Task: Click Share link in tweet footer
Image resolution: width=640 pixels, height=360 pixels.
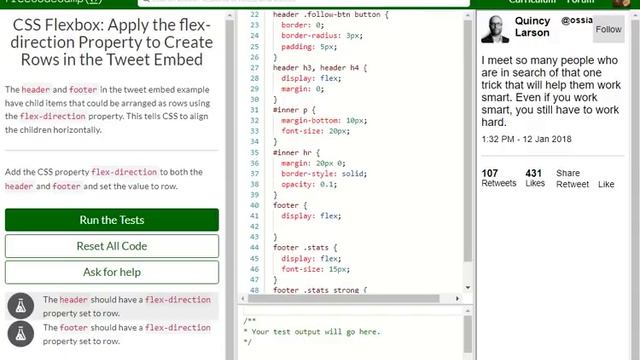Action: click(568, 173)
